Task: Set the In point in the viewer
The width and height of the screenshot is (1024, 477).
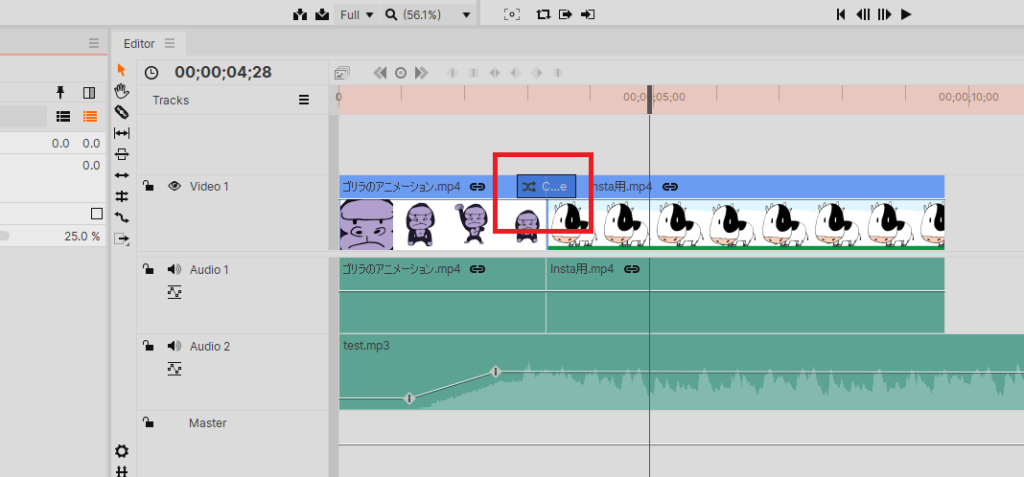Action: coord(566,14)
